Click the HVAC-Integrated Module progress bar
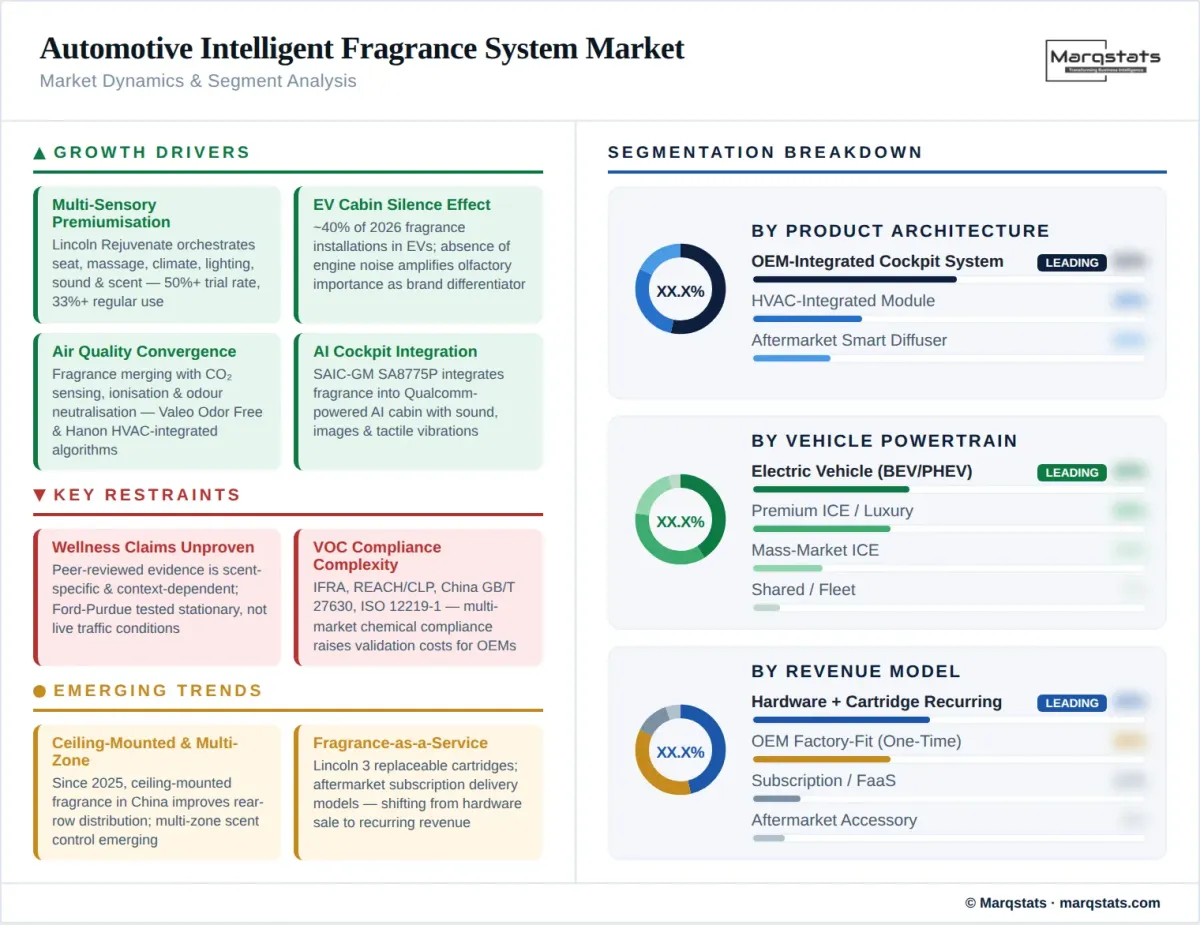1200x925 pixels. pyautogui.click(x=948, y=319)
